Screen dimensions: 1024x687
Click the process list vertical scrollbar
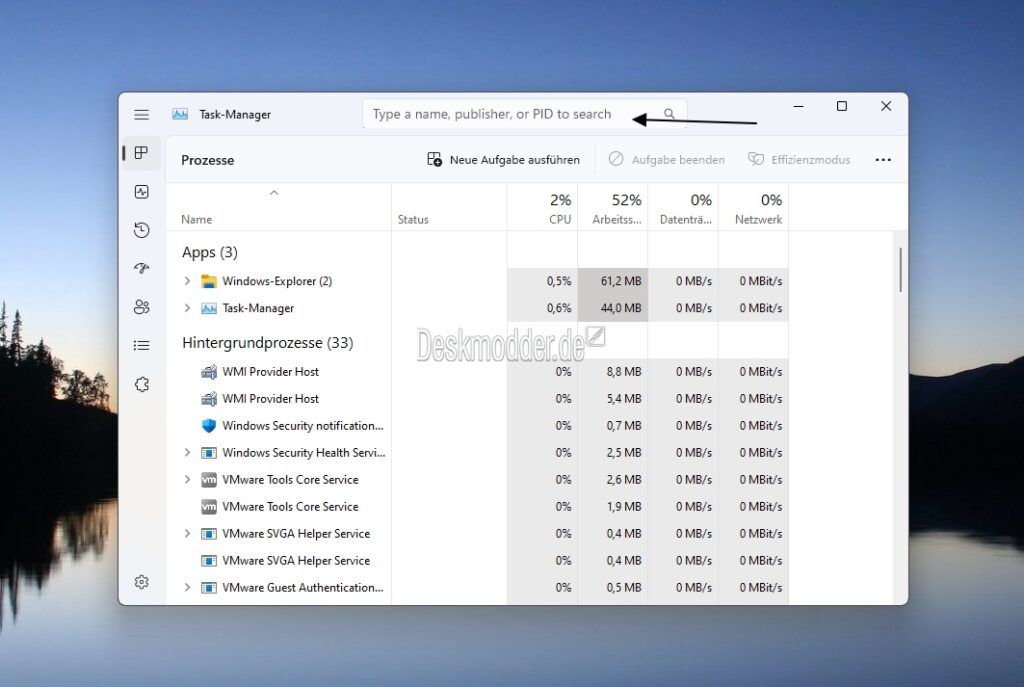click(900, 270)
